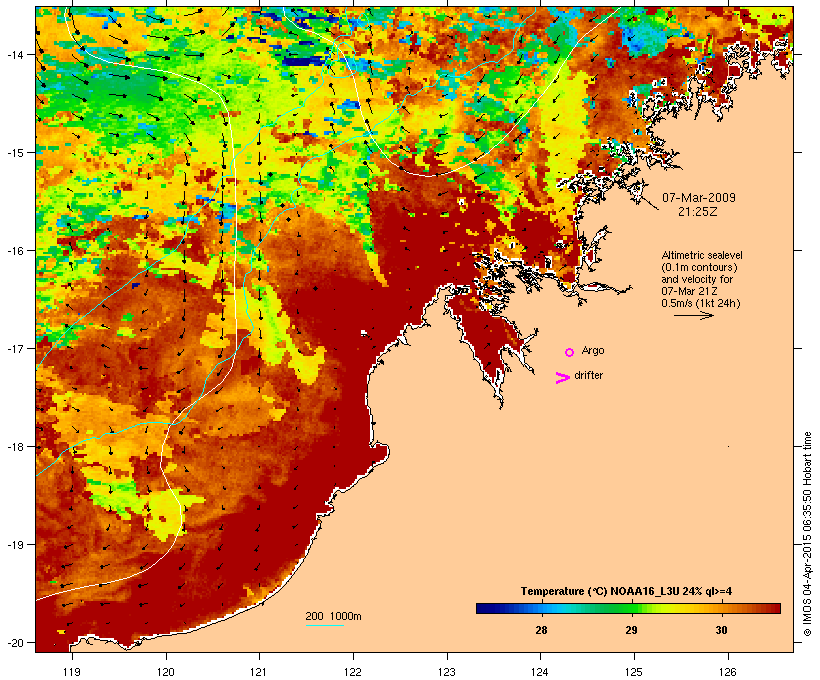Click the colorbar label '29'

point(631,630)
